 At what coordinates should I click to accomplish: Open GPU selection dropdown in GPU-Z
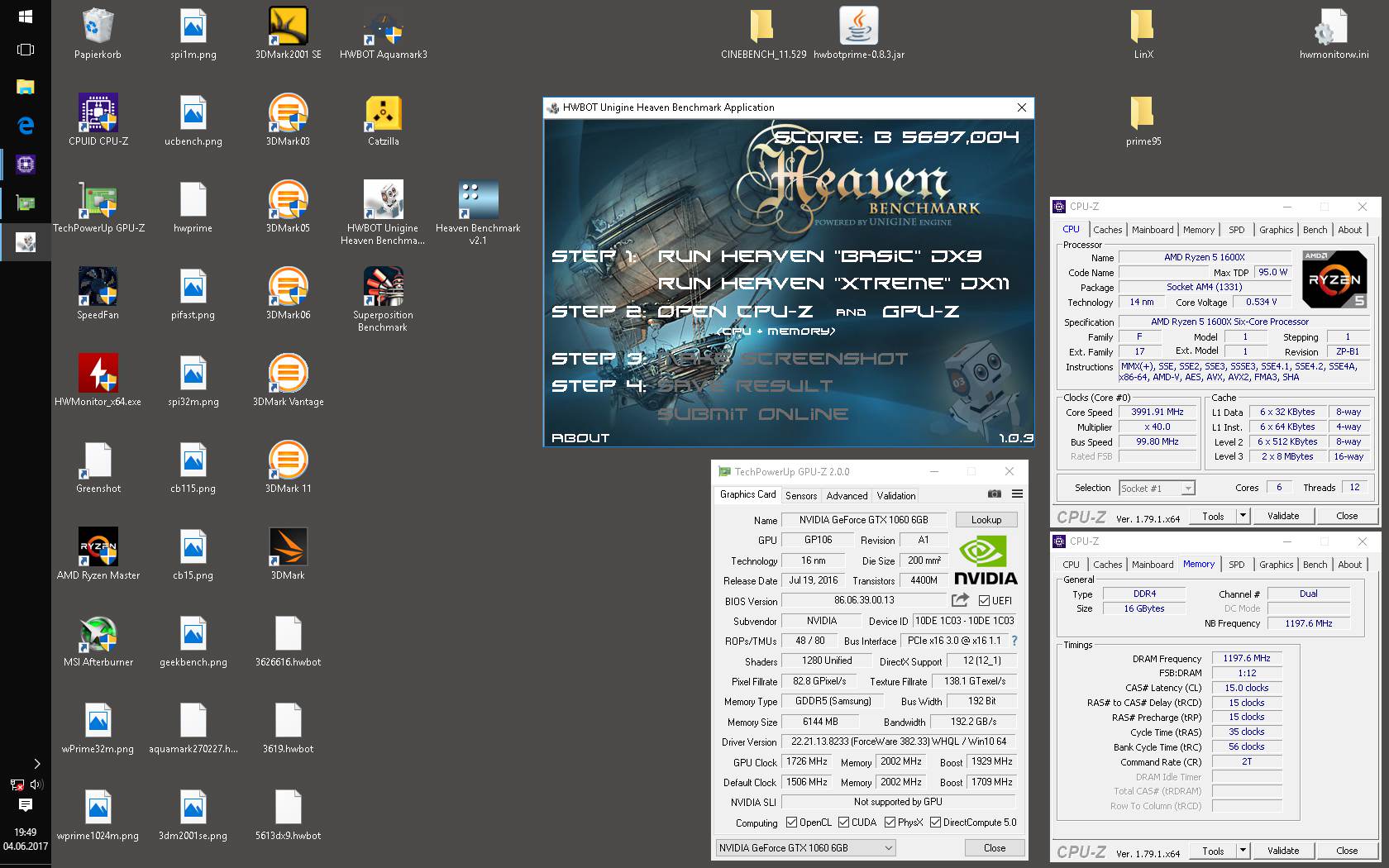click(805, 848)
